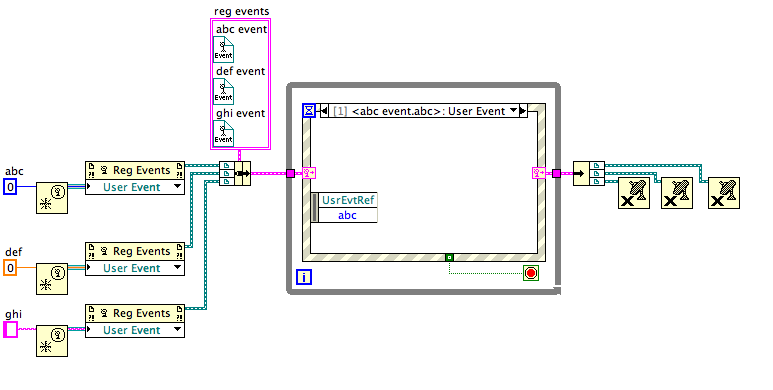This screenshot has width=773, height=390.
Task: Click the abc event refnum icon
Action: 223,49
